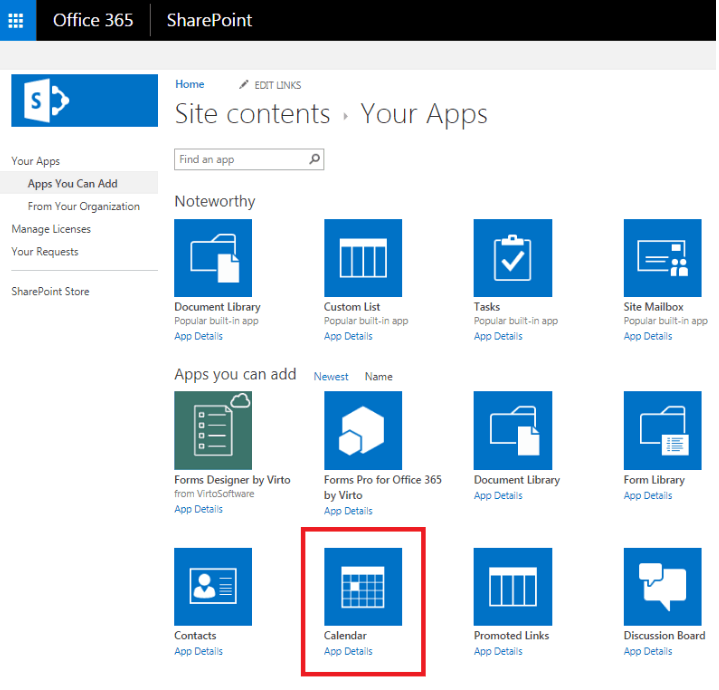Open App Details for Forms Pro by Virto

348,511
